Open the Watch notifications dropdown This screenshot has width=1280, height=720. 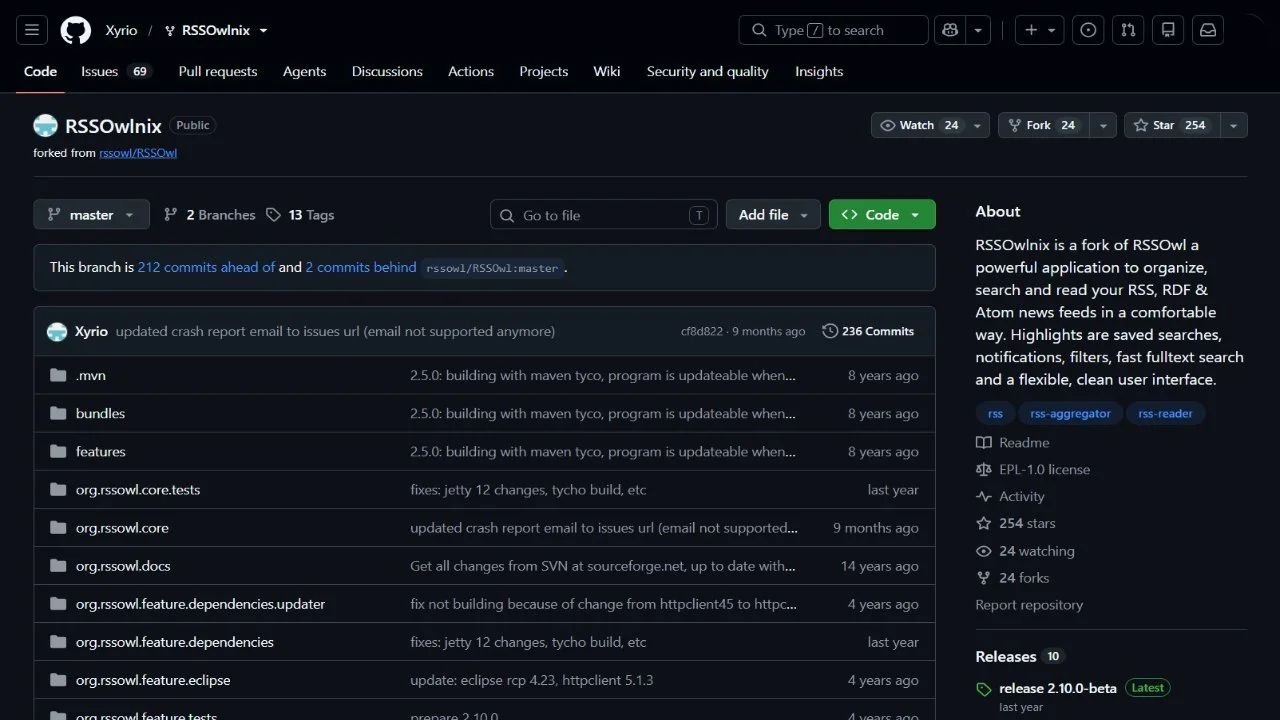(x=931, y=125)
